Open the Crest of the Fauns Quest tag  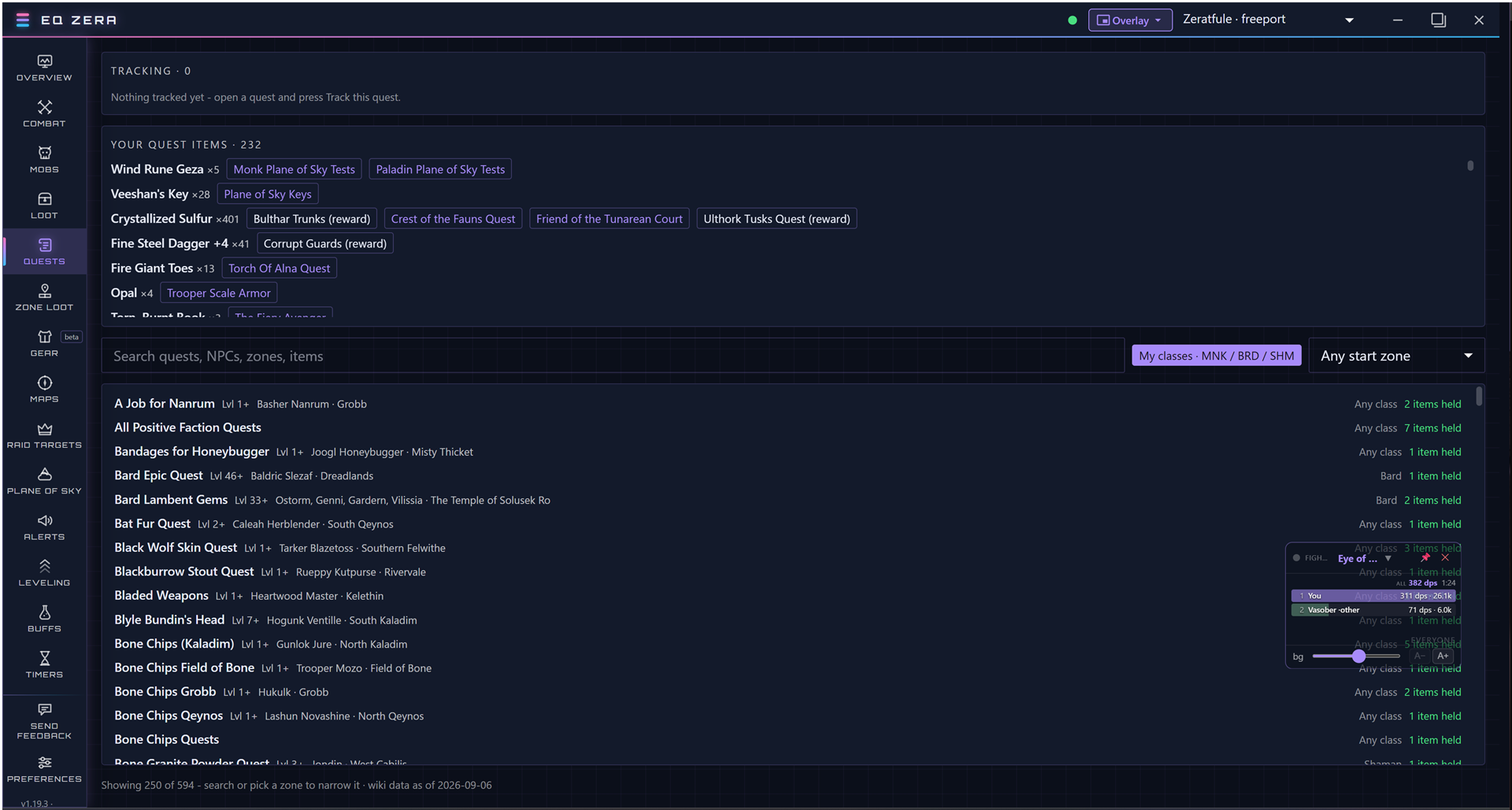click(x=453, y=219)
